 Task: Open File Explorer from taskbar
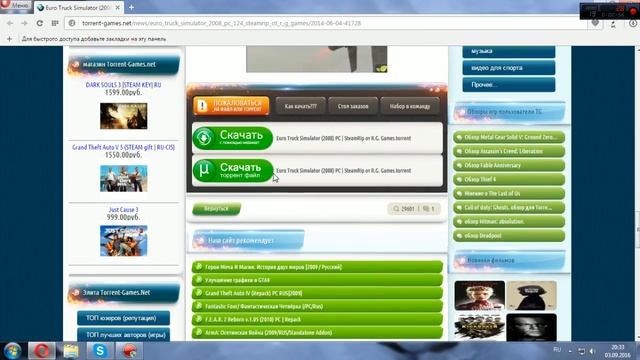(x=71, y=351)
